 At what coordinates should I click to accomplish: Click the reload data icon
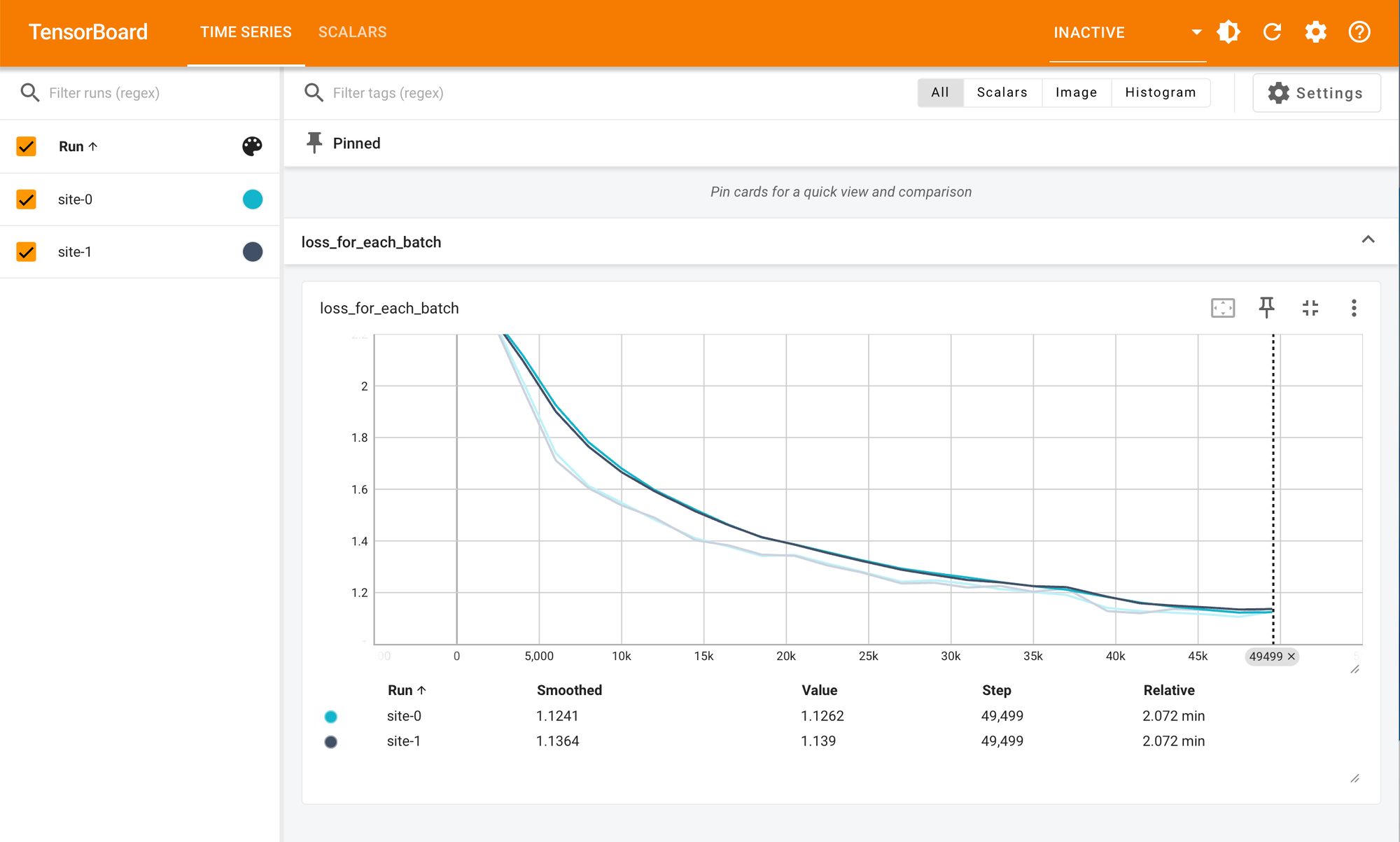coord(1272,32)
